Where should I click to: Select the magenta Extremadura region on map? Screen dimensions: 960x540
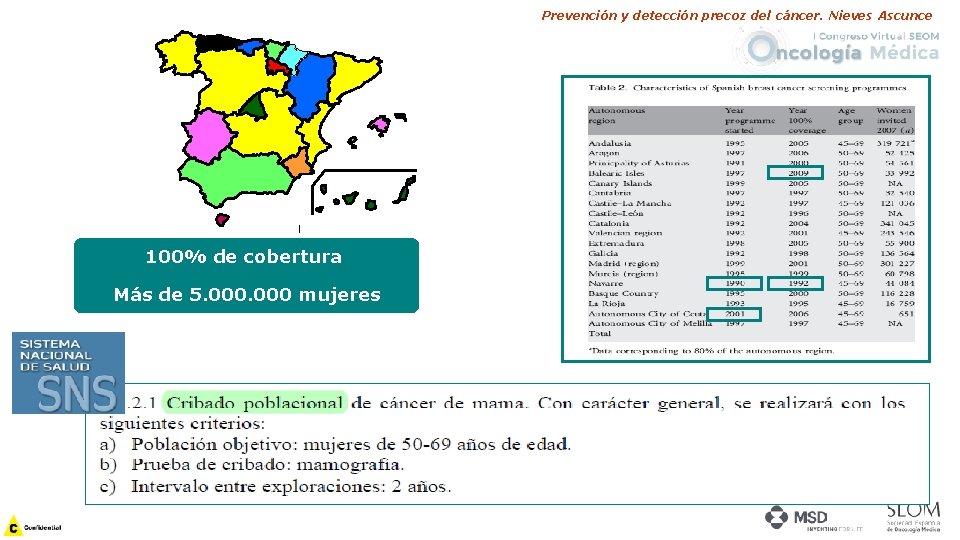coord(209,135)
